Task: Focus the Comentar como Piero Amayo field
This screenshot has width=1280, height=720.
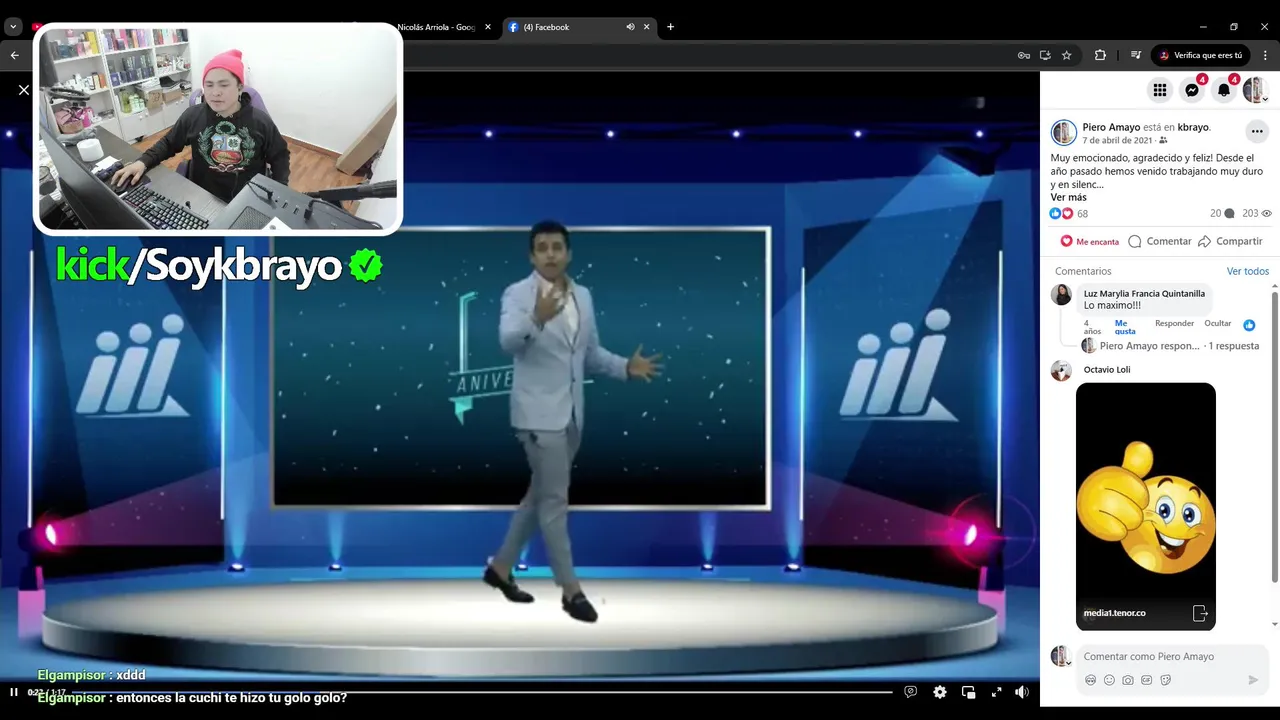Action: click(x=1150, y=656)
